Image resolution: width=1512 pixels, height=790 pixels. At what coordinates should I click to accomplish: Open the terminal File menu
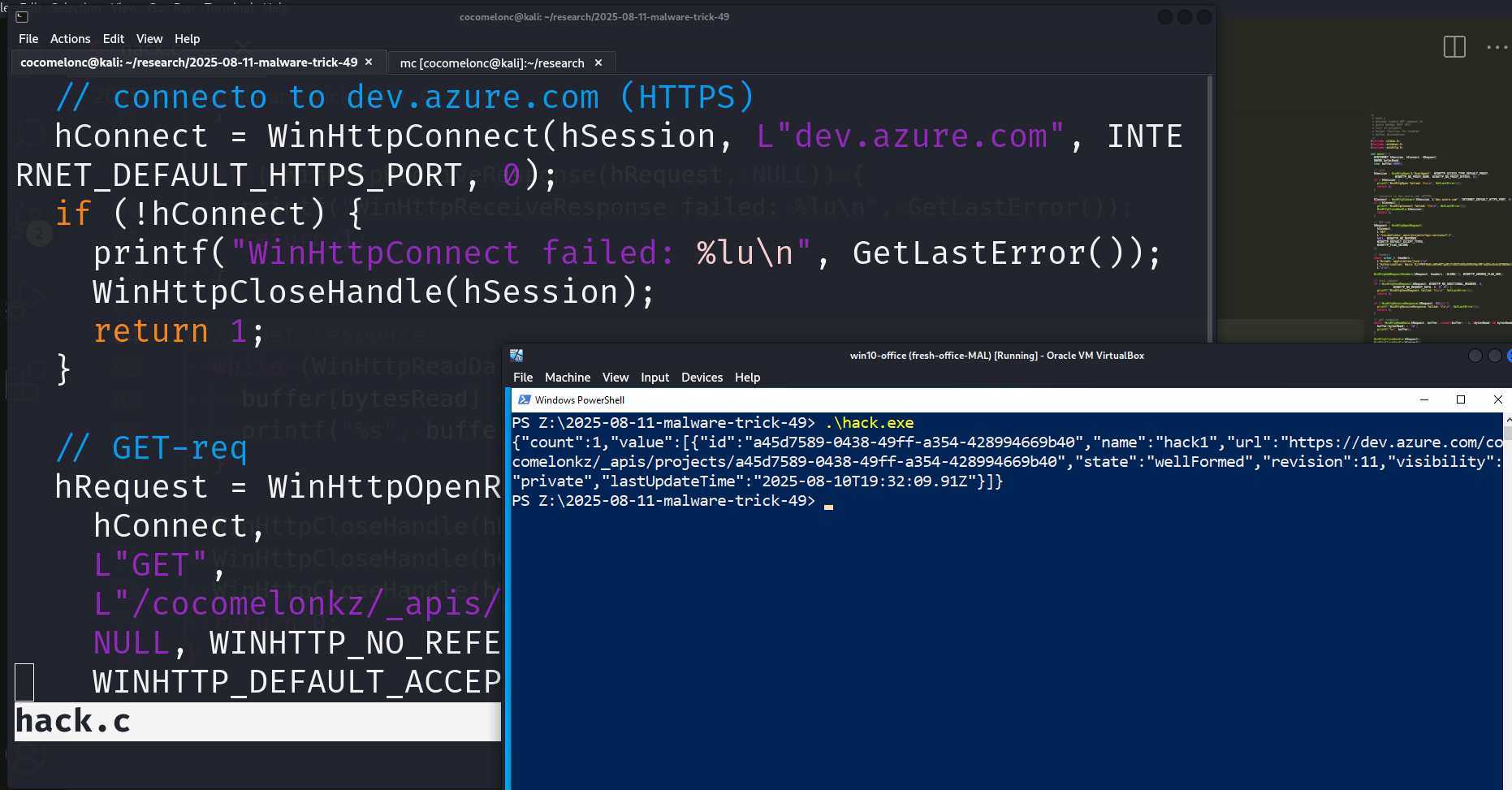point(28,39)
